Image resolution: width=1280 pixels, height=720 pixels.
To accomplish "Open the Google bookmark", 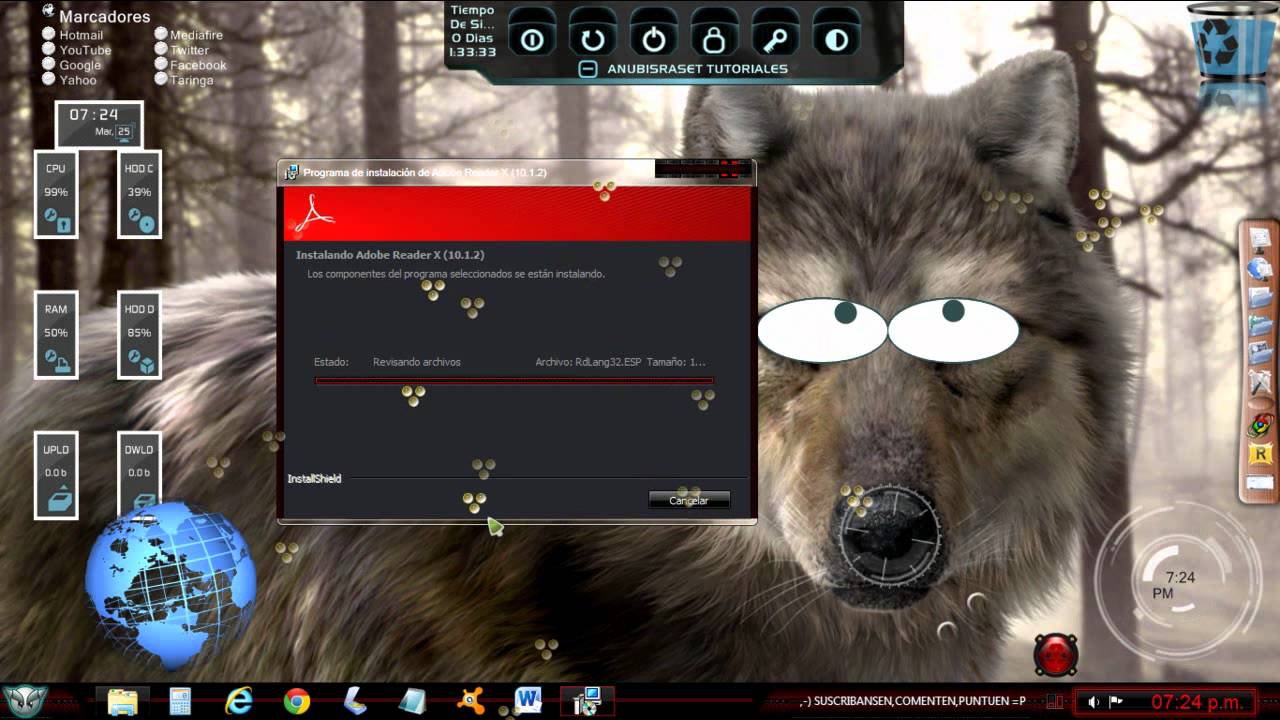I will (72, 65).
